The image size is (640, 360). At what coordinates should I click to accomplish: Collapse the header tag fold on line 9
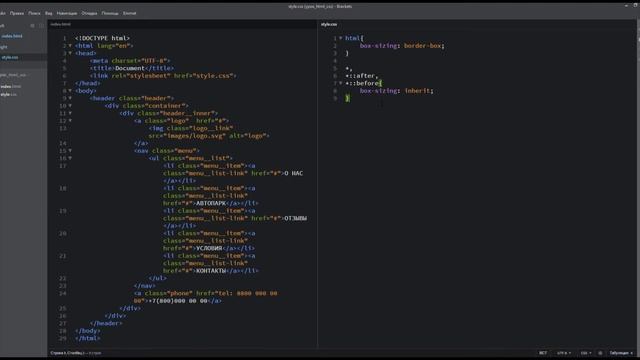pyautogui.click(x=70, y=98)
